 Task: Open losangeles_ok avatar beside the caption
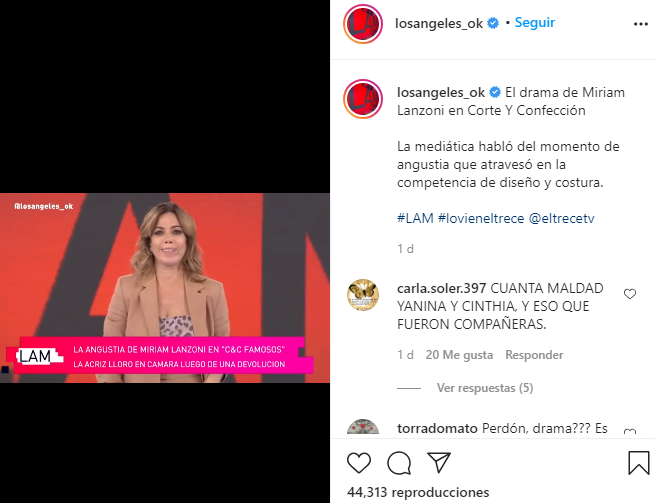coord(363,99)
